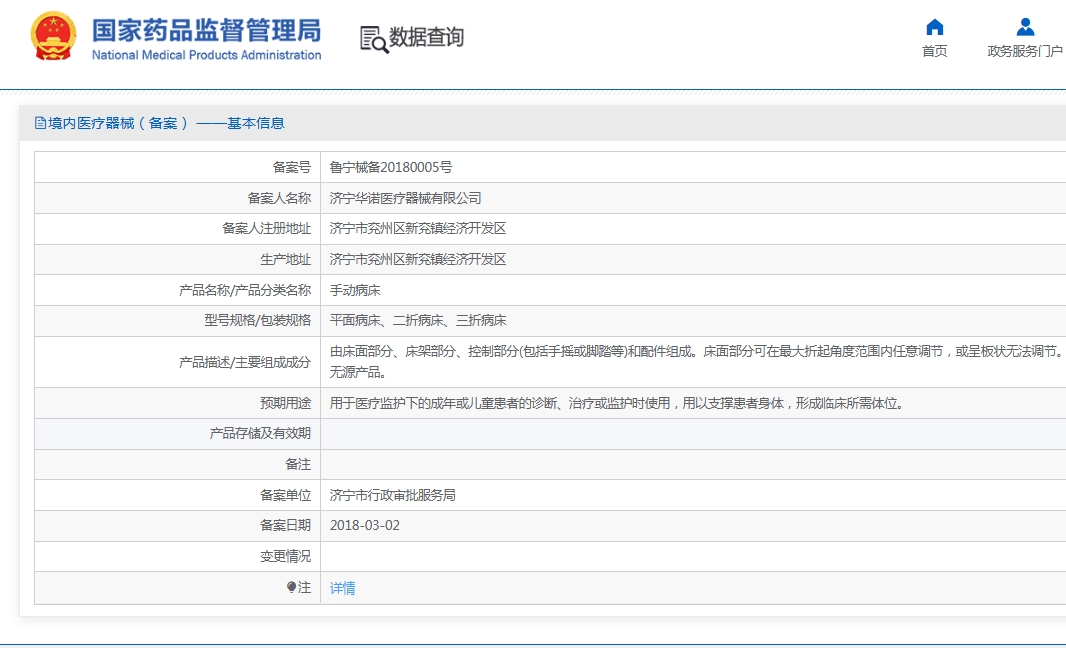Image resolution: width=1066 pixels, height=648 pixels.
Task: Click the 生产地址 label
Action: pos(286,259)
